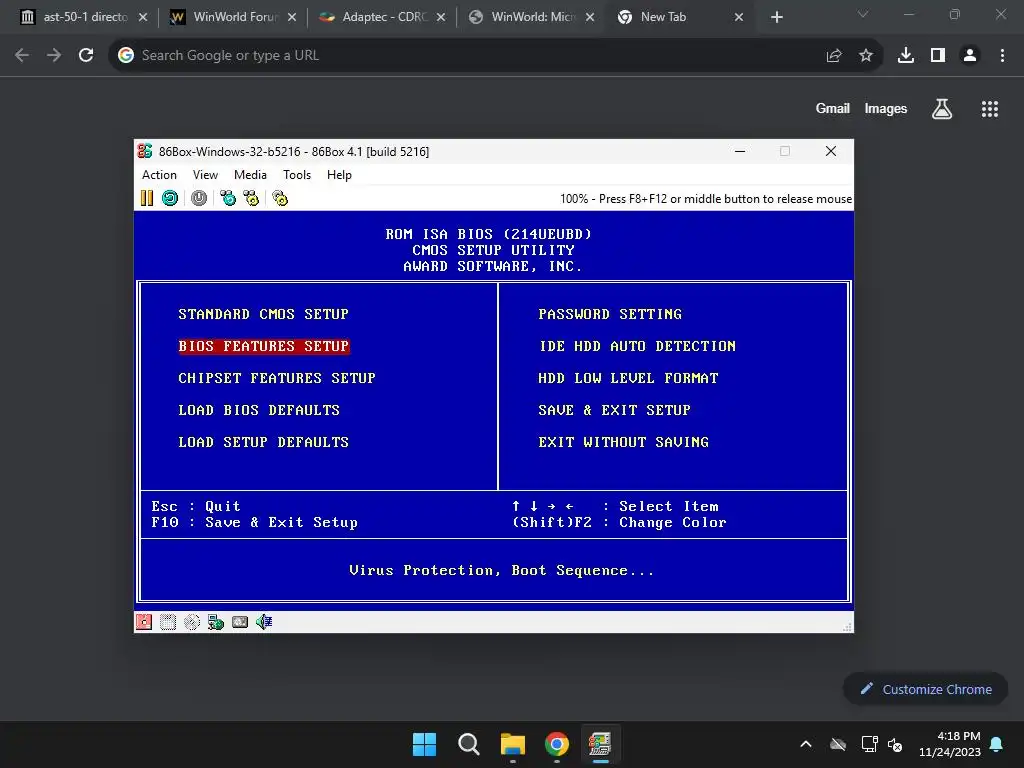
Task: Close the New Tab tab
Action: pos(739,17)
